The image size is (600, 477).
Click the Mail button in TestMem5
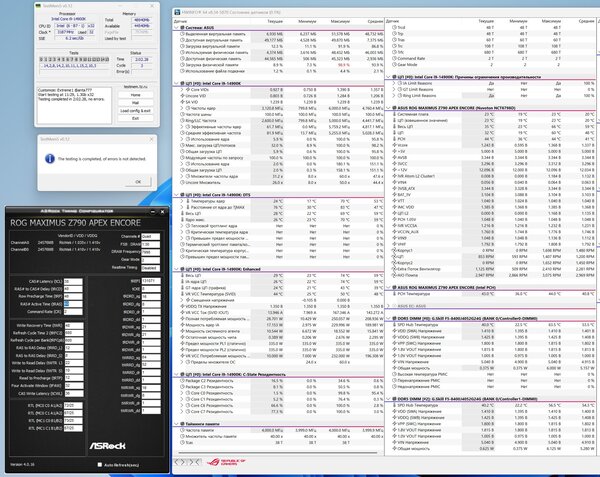[135, 103]
